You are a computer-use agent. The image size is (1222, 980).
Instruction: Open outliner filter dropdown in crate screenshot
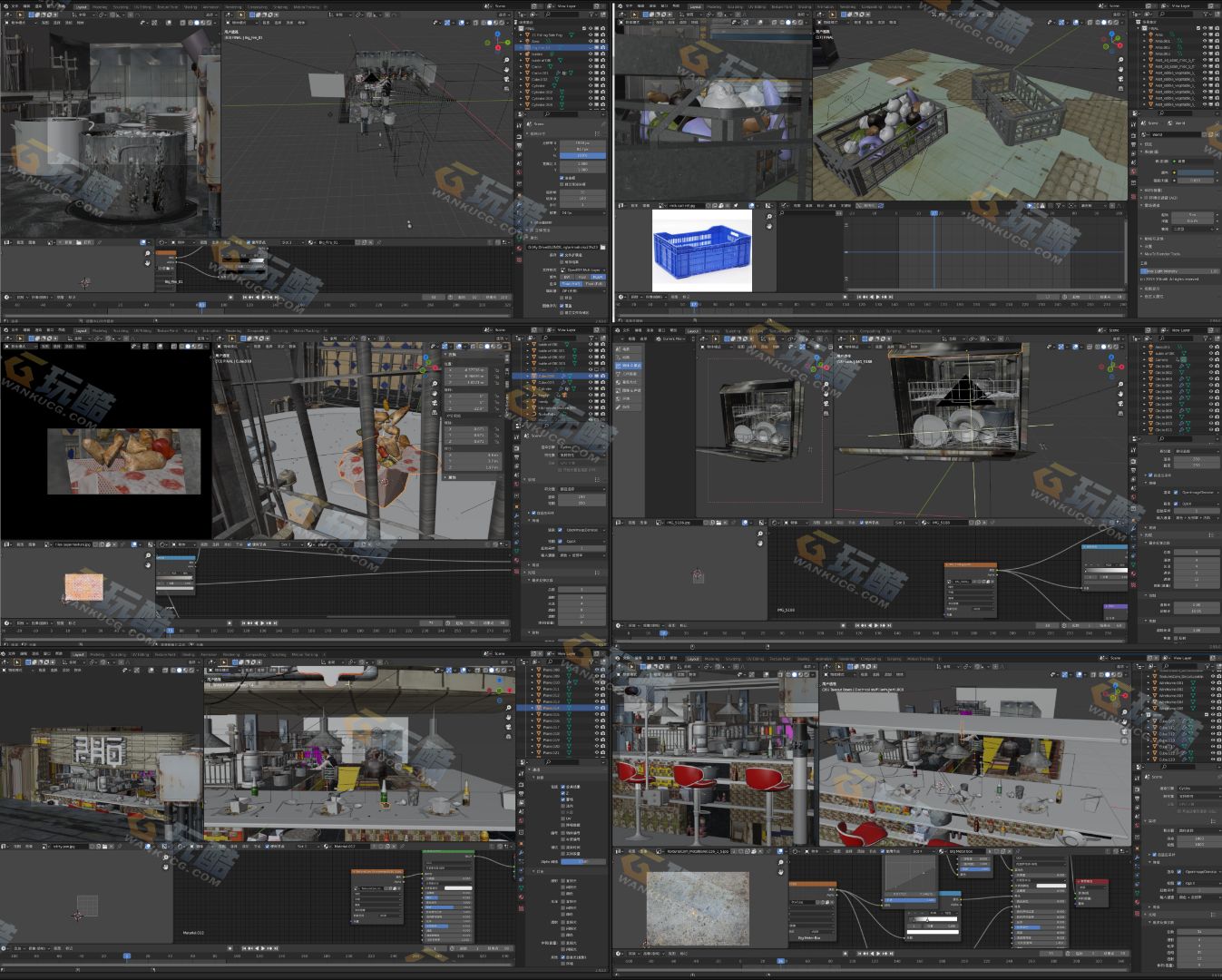pos(1206,14)
